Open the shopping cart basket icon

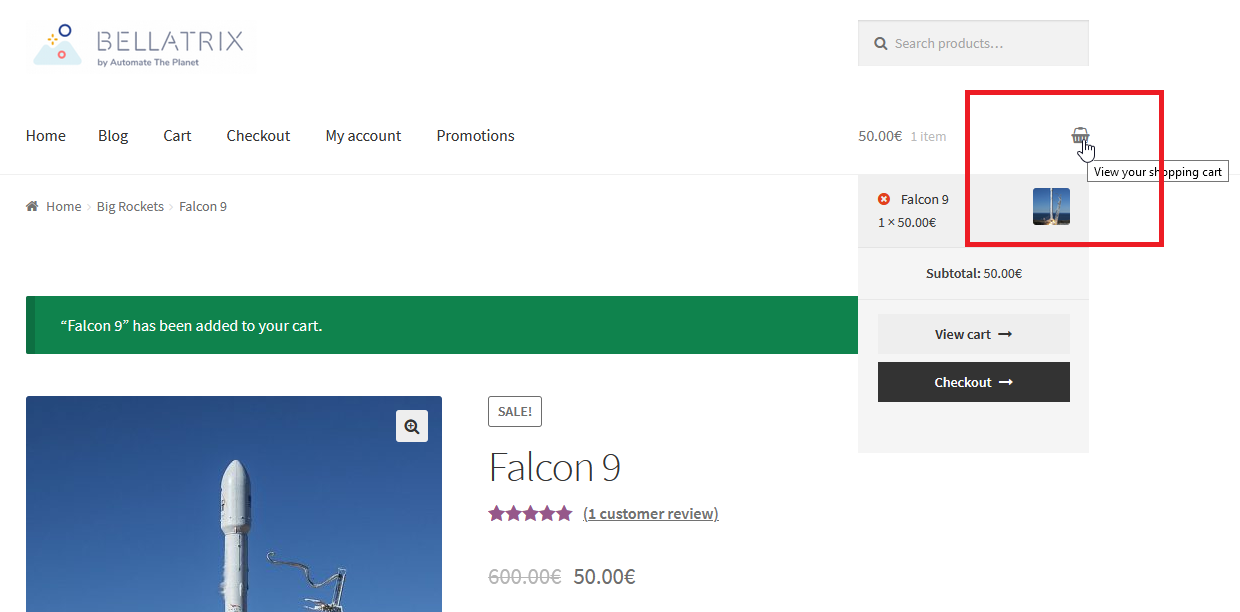(x=1081, y=136)
